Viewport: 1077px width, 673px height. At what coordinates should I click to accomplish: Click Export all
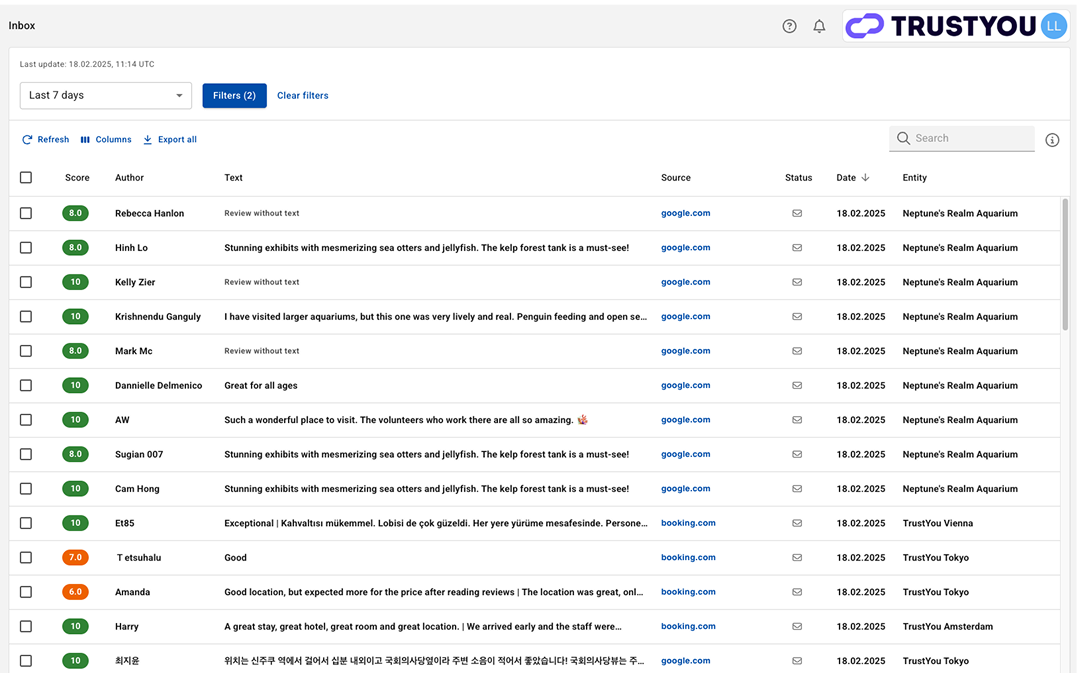click(x=170, y=139)
